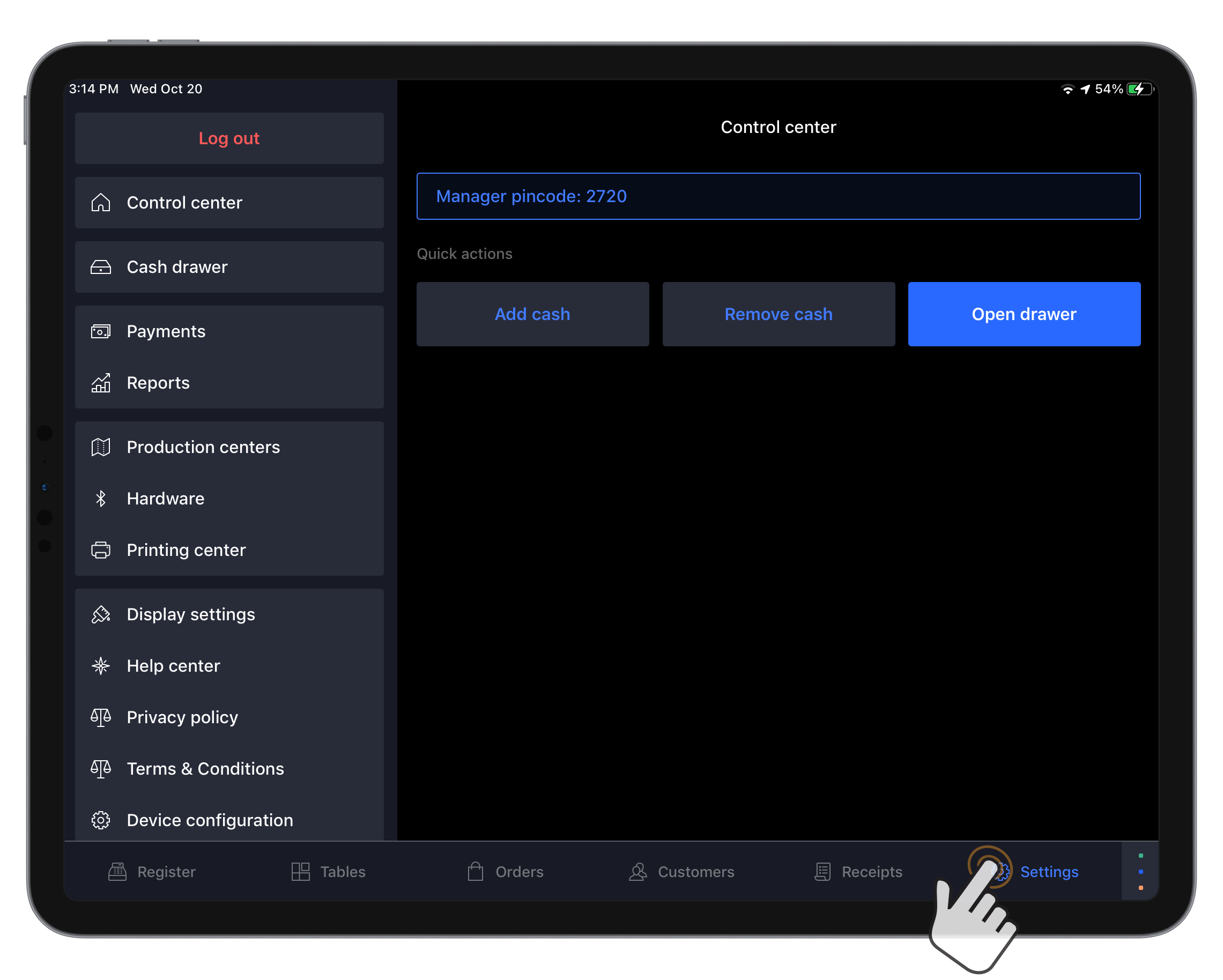
Task: Click Log out red menu item
Action: (x=229, y=138)
